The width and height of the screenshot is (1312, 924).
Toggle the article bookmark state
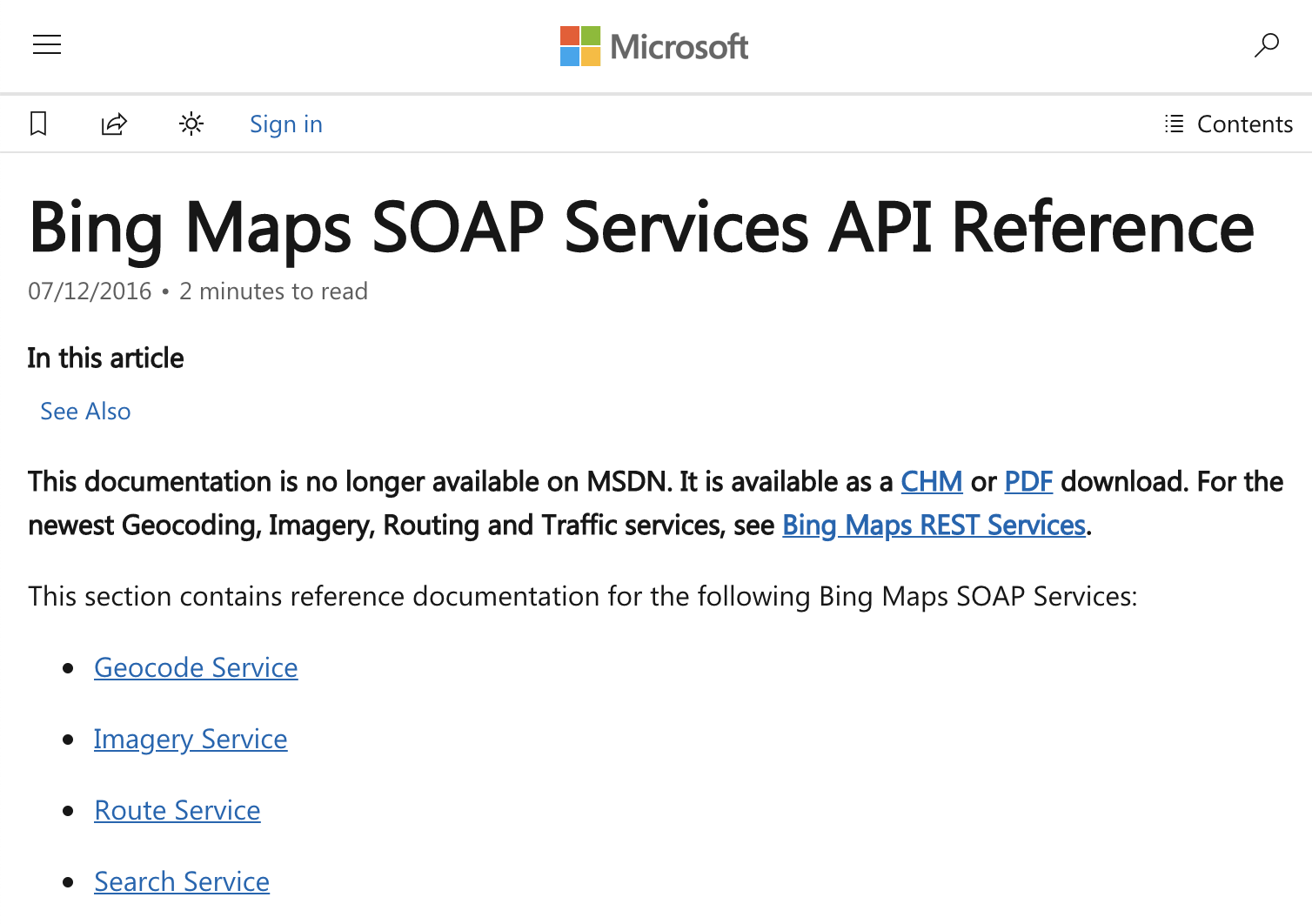[x=38, y=124]
